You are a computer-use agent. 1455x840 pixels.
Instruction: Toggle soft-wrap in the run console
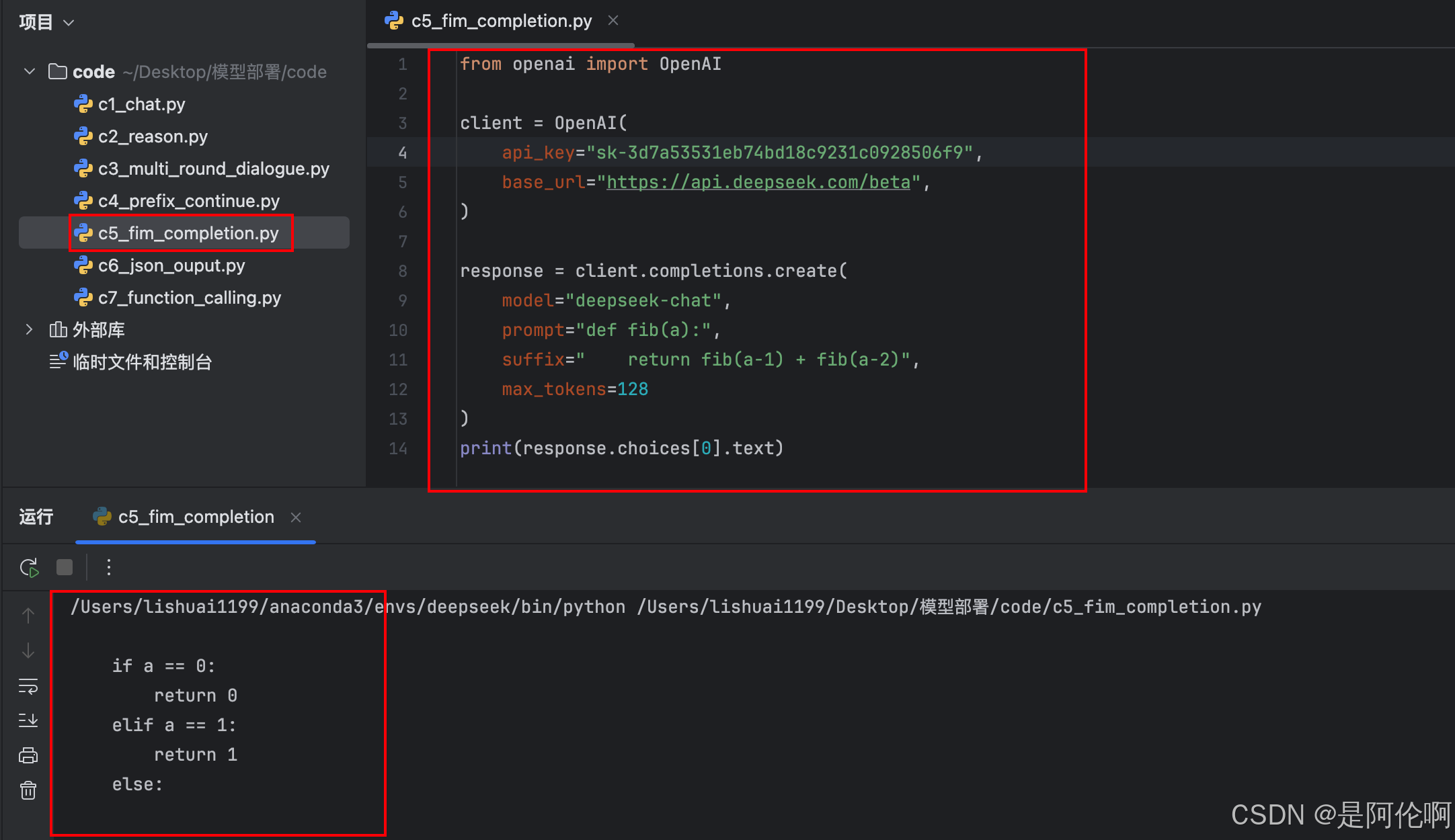pyautogui.click(x=28, y=686)
